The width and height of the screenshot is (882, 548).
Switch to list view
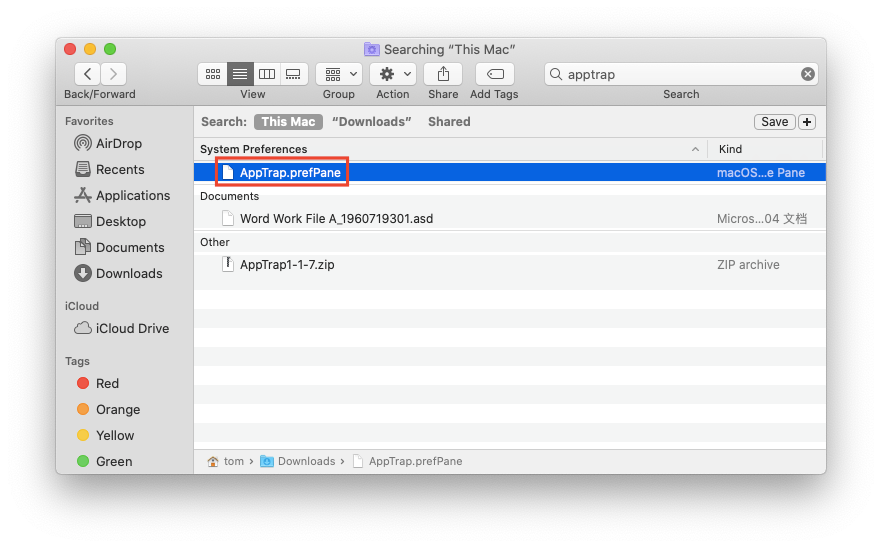240,74
